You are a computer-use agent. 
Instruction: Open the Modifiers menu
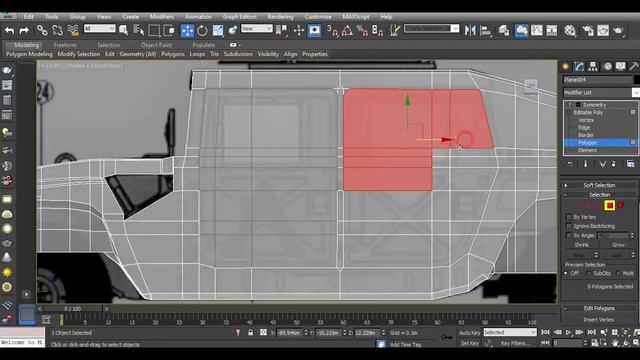click(162, 17)
